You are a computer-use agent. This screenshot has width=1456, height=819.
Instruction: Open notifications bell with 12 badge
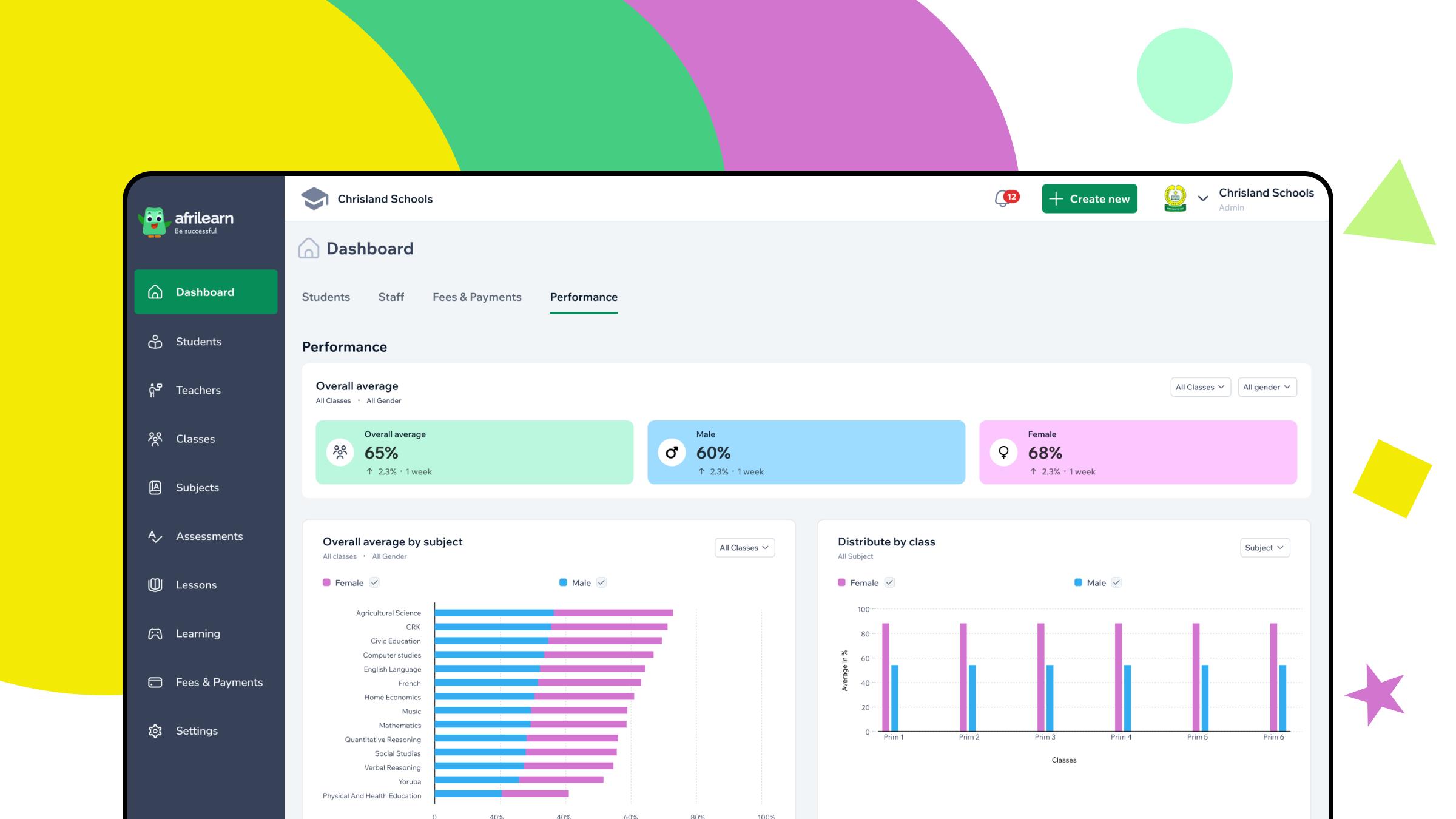coord(1006,198)
